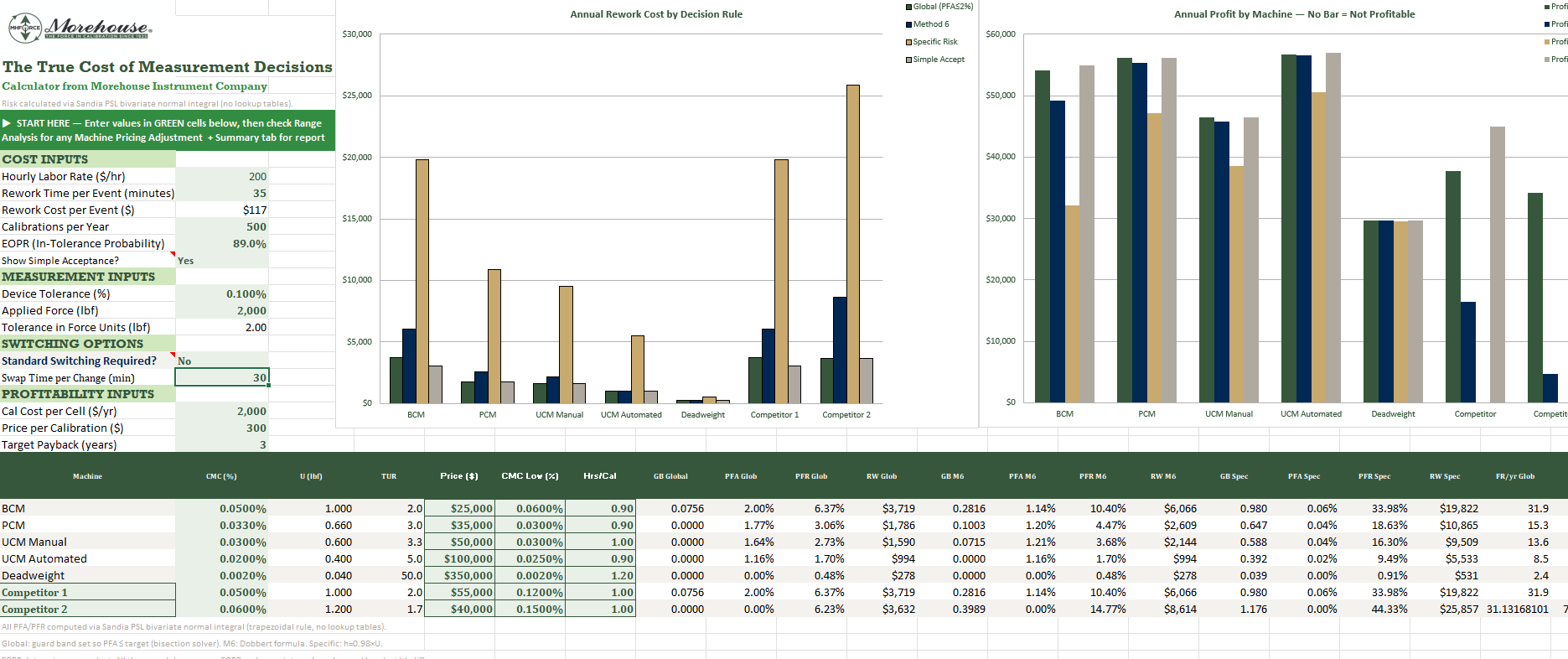This screenshot has width=1568, height=659.
Task: Select the Competitor 2 PFR M6 14.77% cell
Action: 1093,609
